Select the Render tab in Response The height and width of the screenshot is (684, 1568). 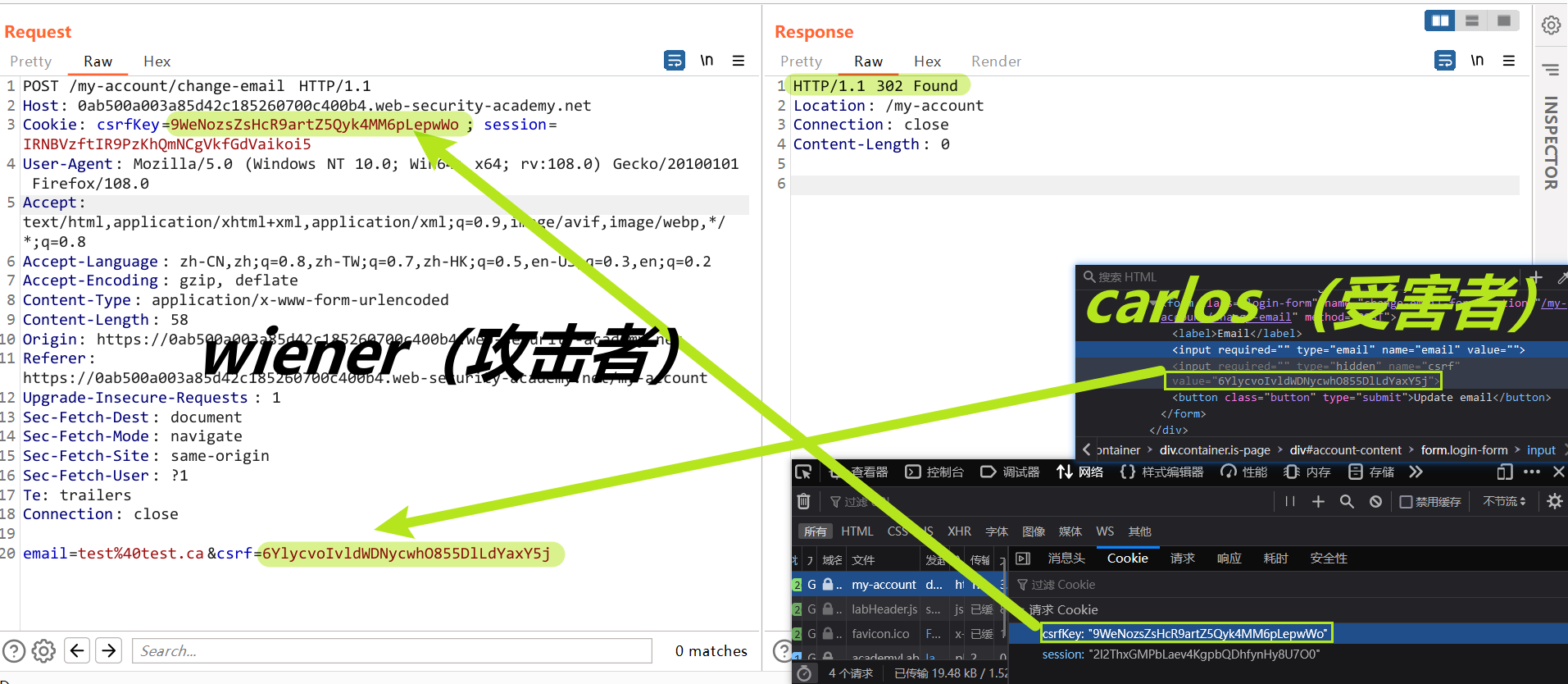click(996, 62)
